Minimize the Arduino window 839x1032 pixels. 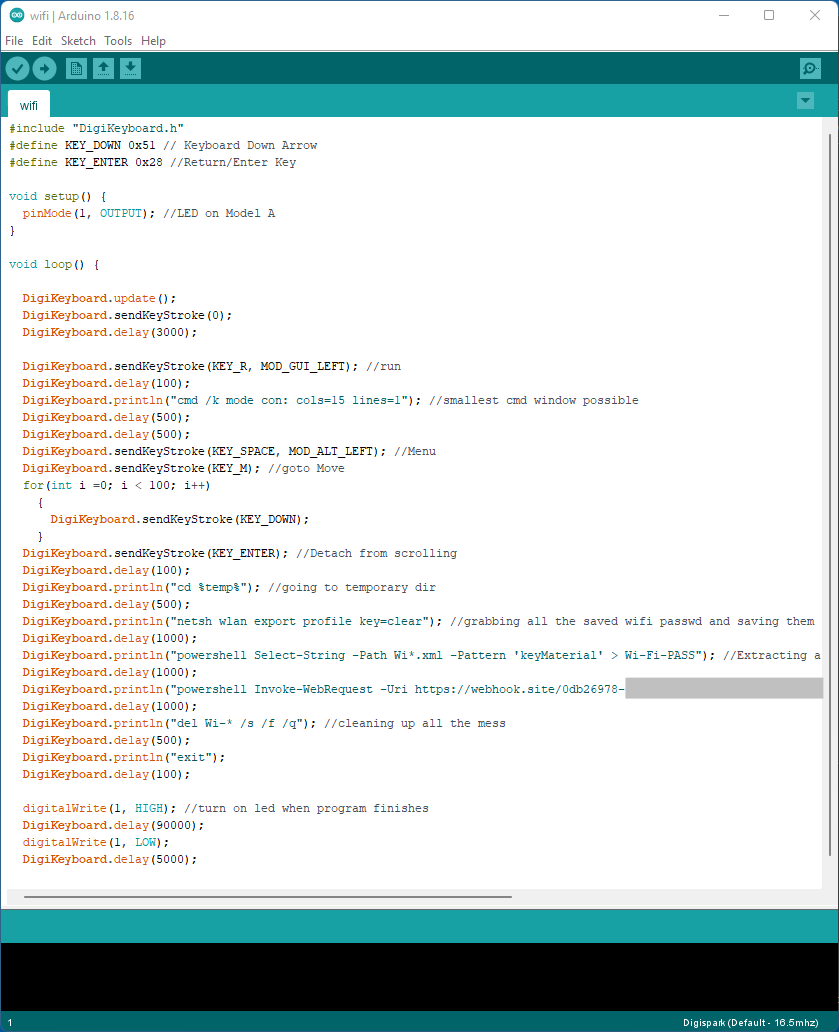[x=724, y=15]
